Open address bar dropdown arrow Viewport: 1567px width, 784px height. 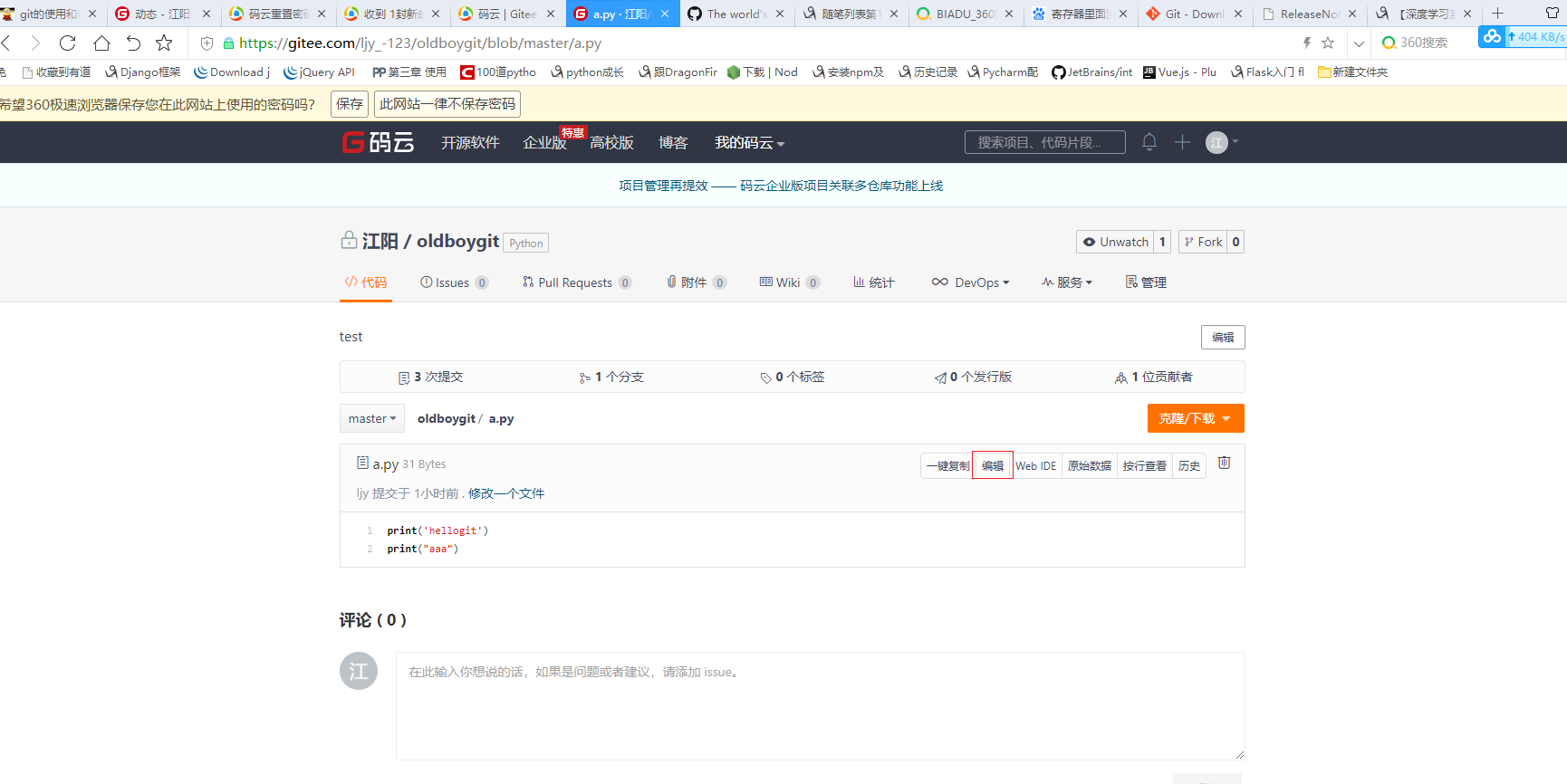(1359, 43)
